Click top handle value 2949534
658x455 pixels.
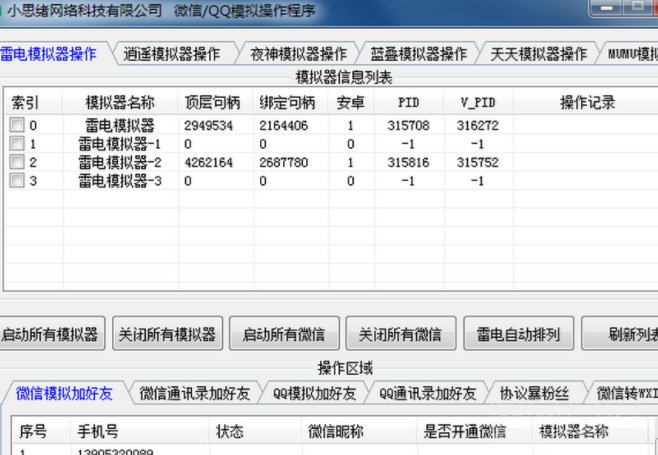pyautogui.click(x=209, y=126)
